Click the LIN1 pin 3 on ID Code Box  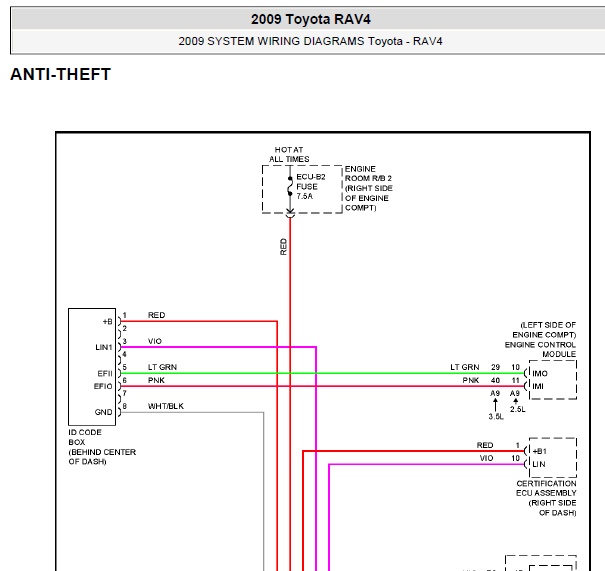coord(119,347)
